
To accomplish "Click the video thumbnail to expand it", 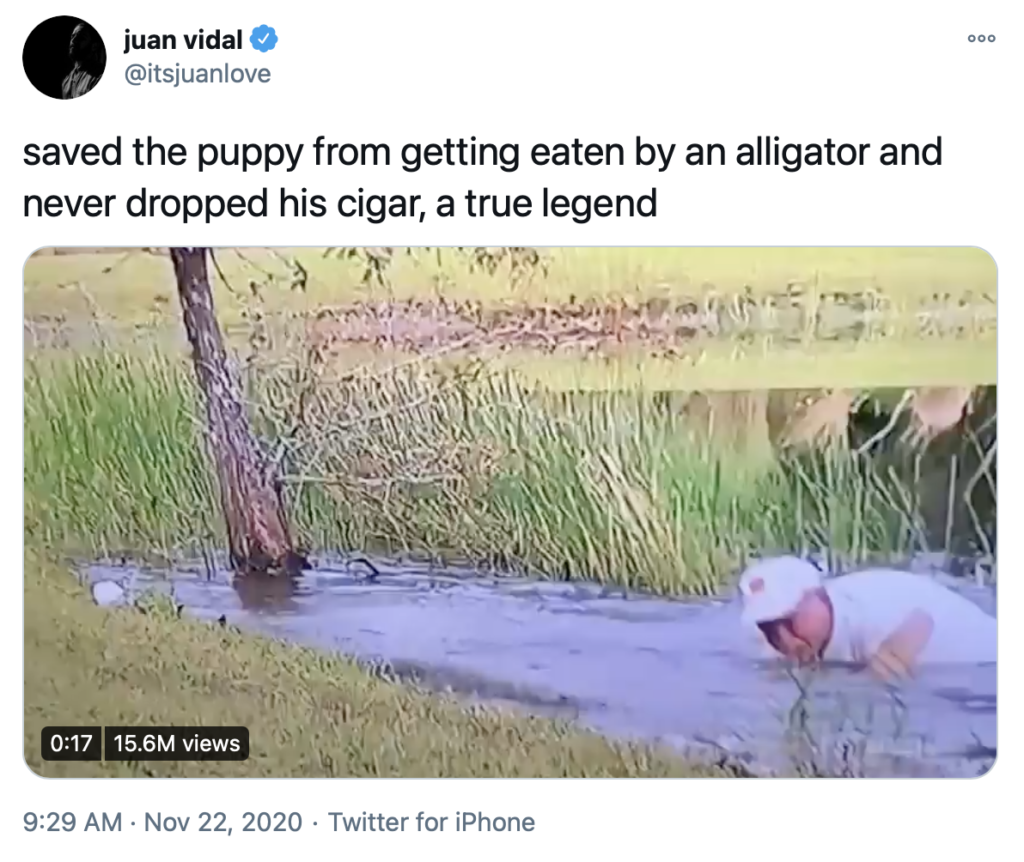I will click(512, 510).
